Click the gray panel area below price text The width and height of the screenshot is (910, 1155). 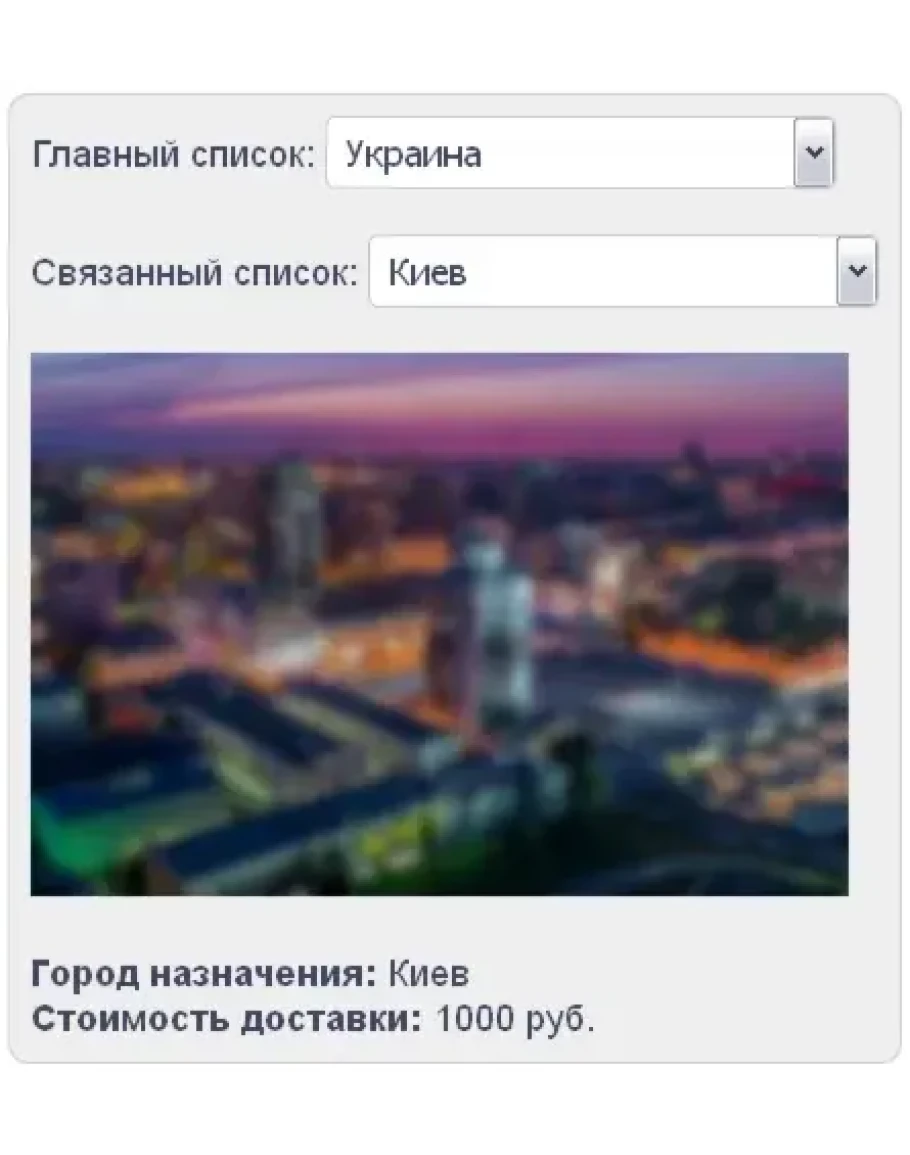[x=454, y=1050]
